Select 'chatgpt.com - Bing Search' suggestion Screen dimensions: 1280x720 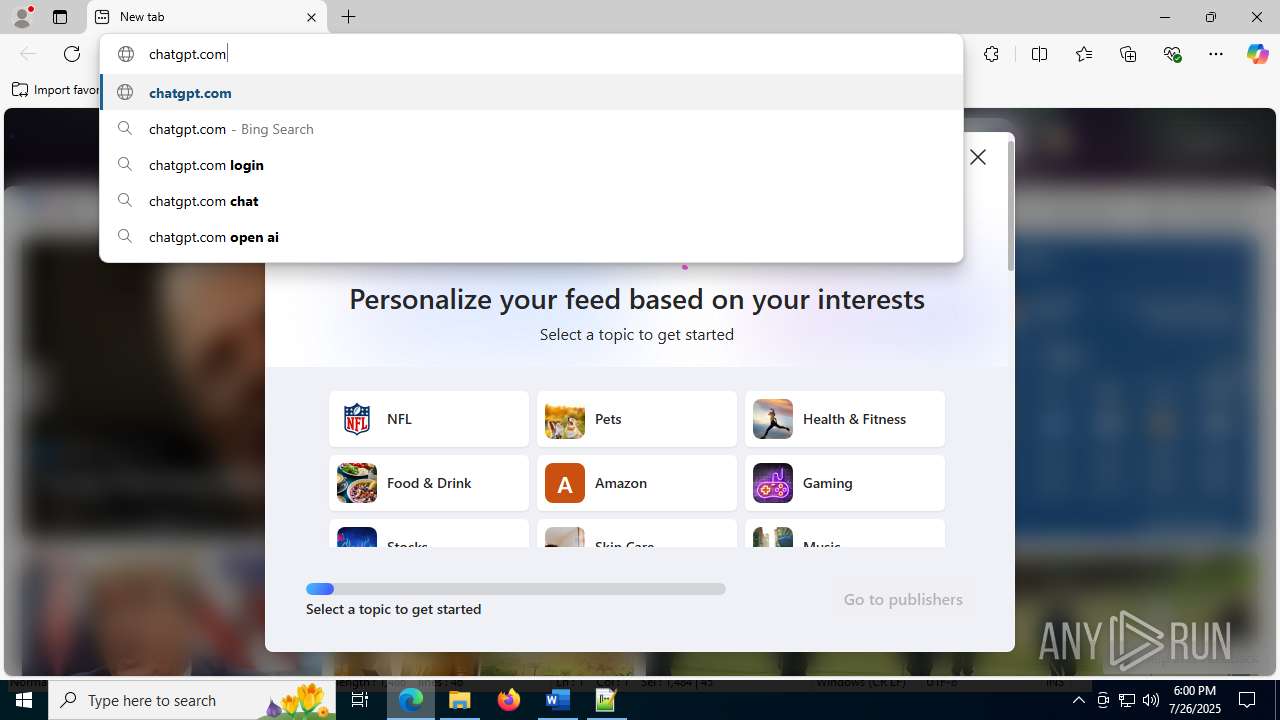click(x=531, y=129)
